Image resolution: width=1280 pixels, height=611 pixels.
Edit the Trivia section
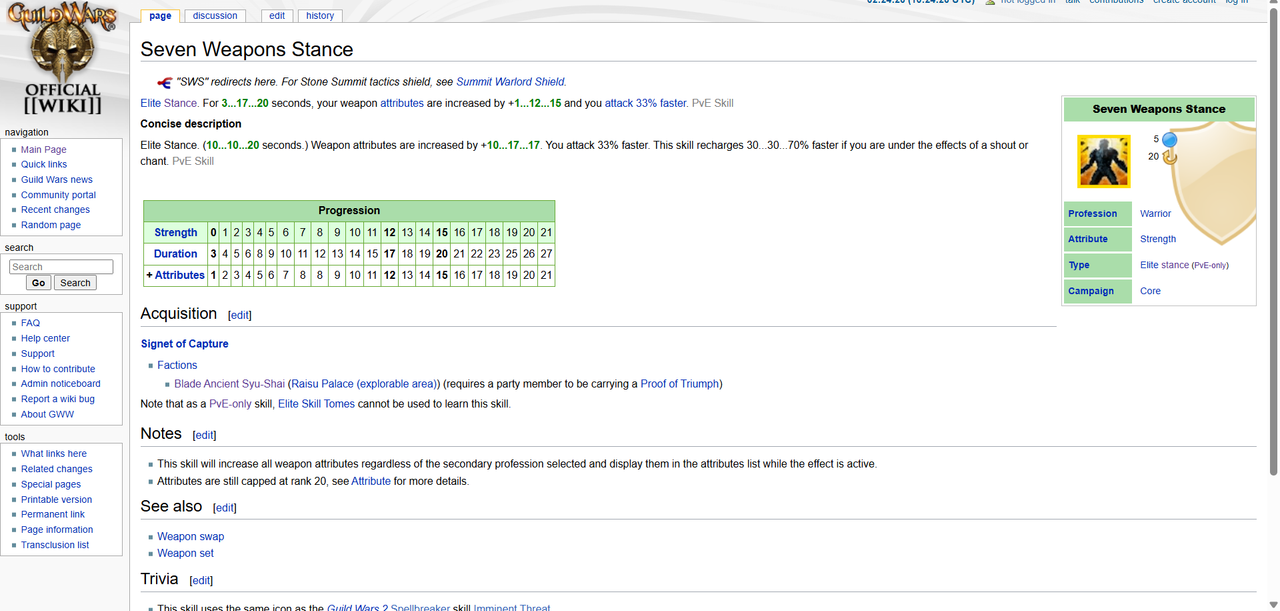coord(201,581)
